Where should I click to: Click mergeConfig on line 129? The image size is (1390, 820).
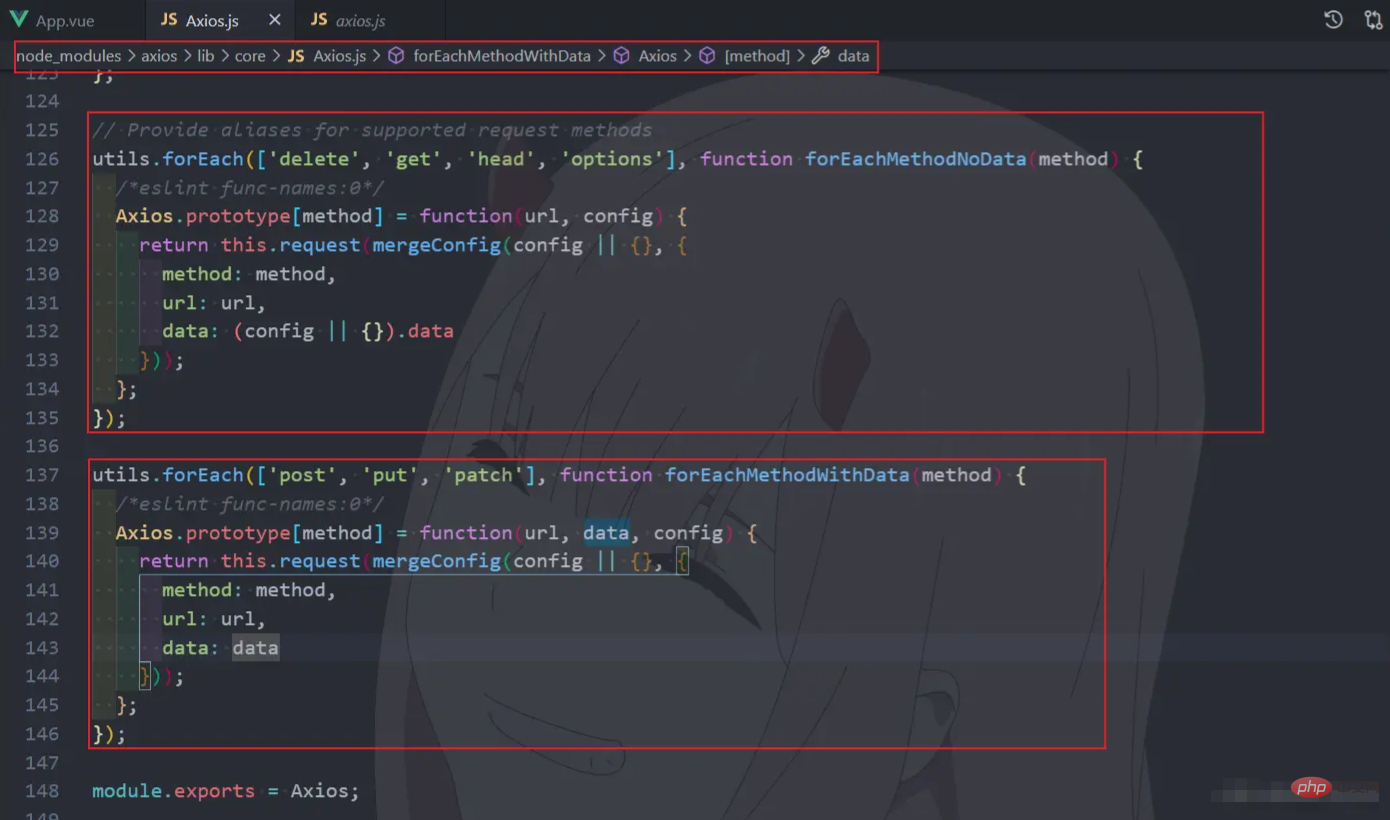coord(437,245)
